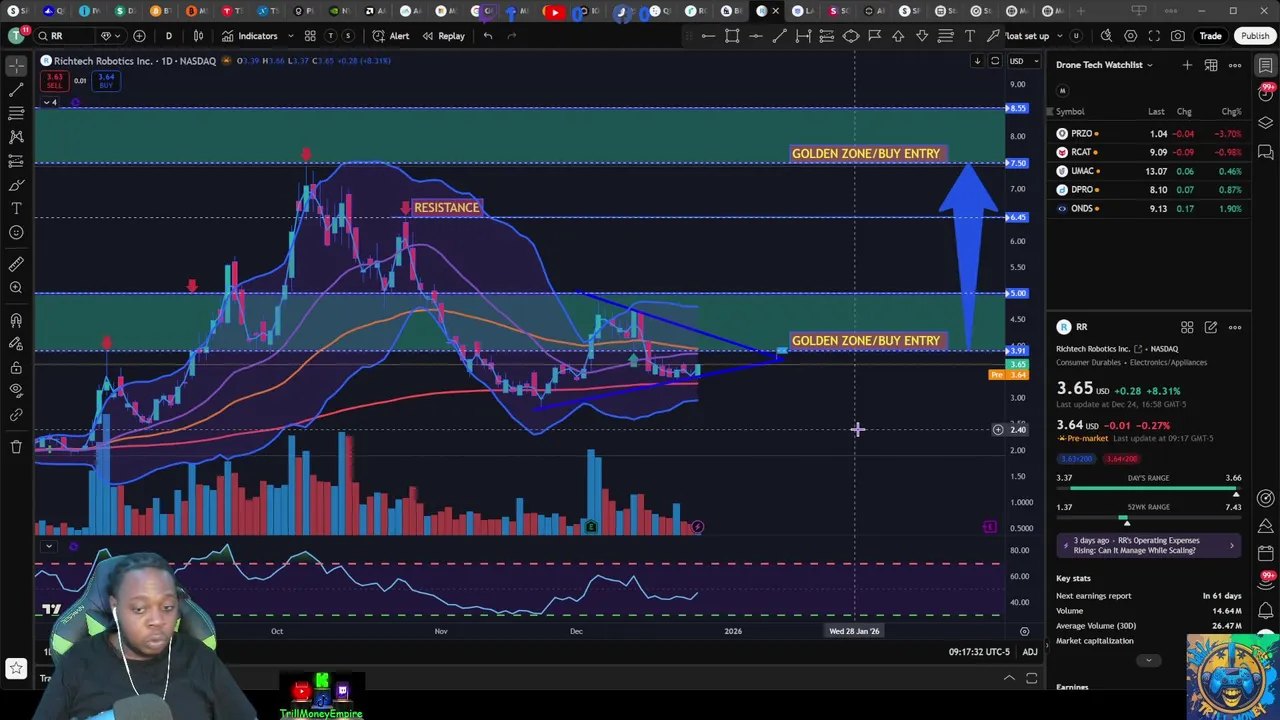This screenshot has width=1280, height=720.
Task: Open the alerts alarm icon in right sidebar
Action: tap(1266, 94)
